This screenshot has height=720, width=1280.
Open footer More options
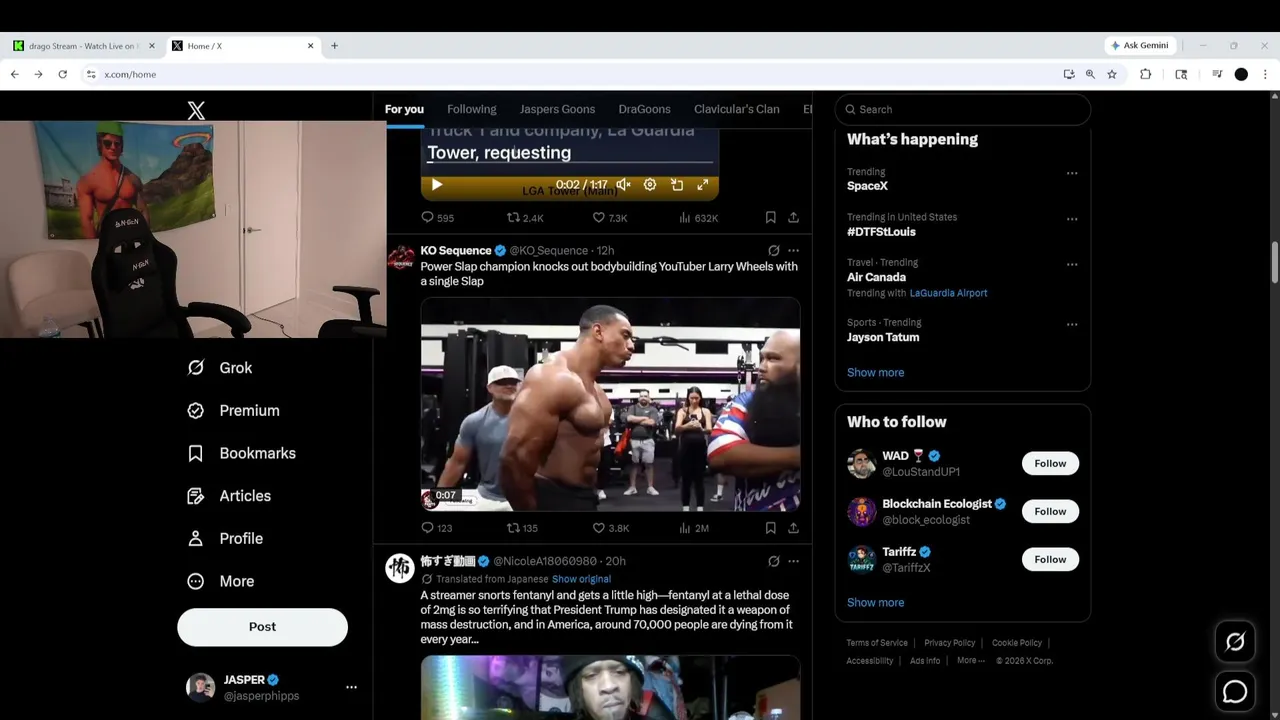[x=970, y=661]
